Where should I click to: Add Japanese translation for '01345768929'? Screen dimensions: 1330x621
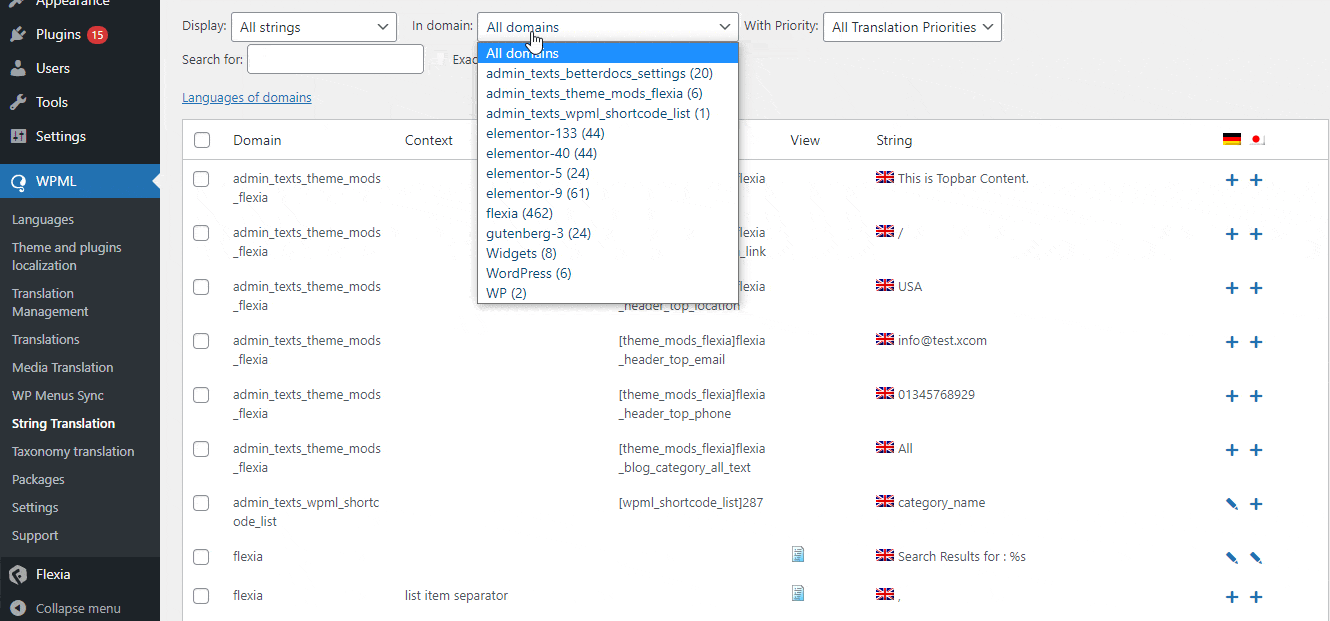point(1257,396)
